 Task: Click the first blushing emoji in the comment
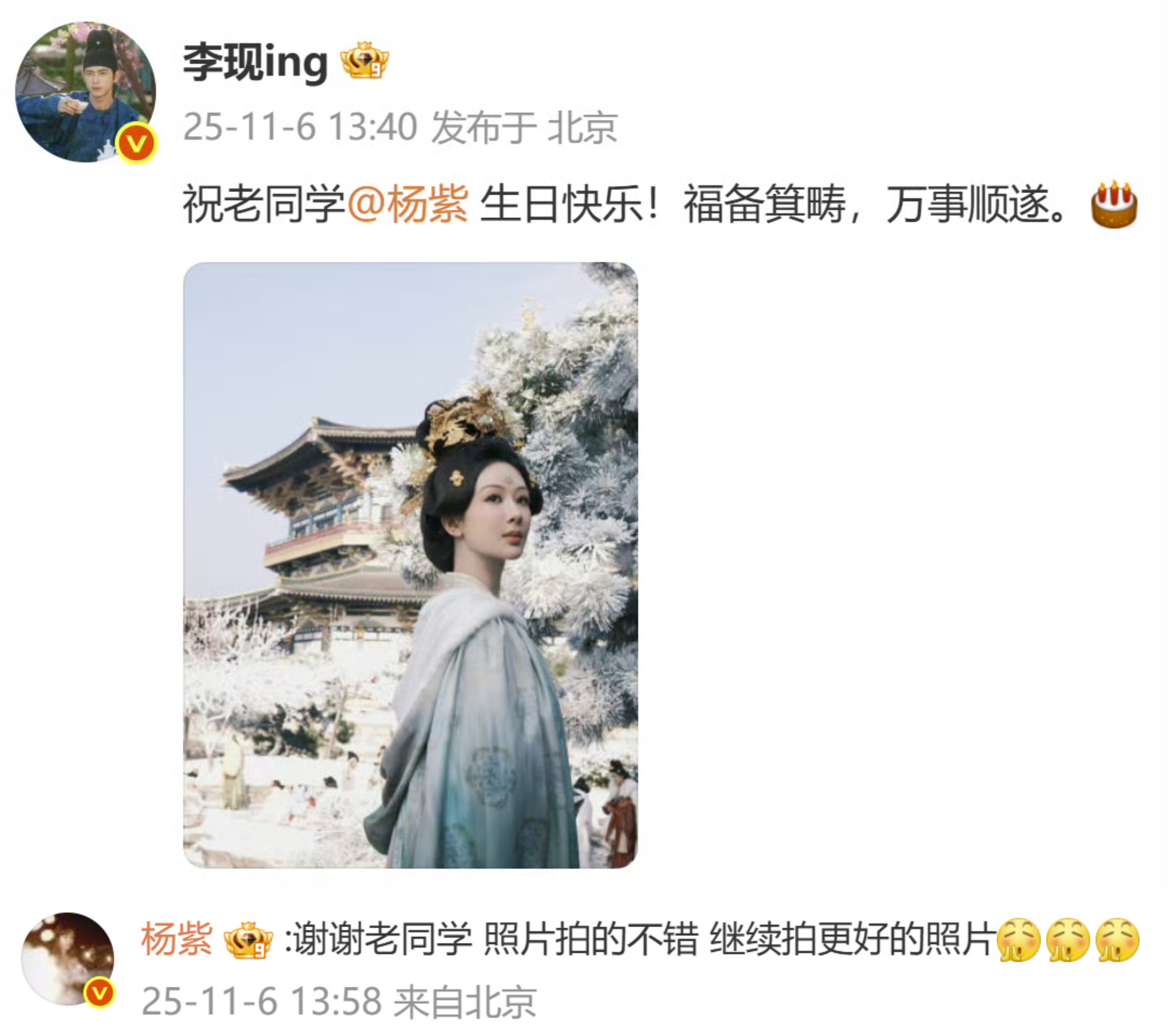[x=1018, y=940]
